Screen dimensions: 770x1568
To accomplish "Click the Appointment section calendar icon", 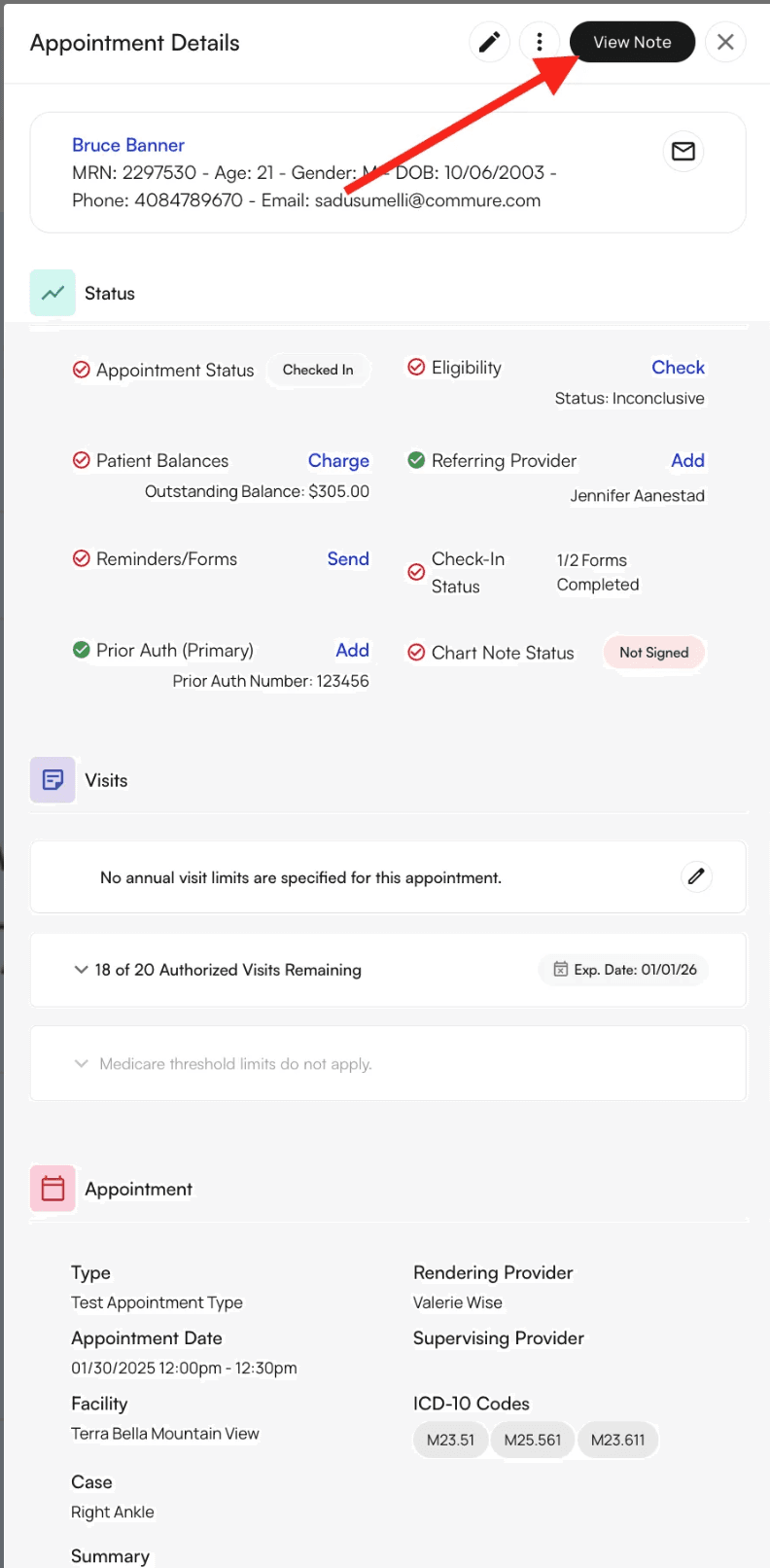I will pos(52,1188).
